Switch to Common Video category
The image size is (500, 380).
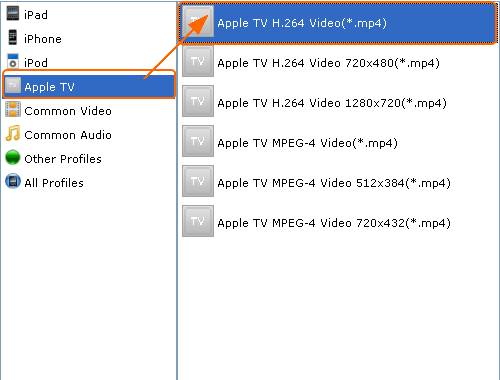pyautogui.click(x=89, y=110)
